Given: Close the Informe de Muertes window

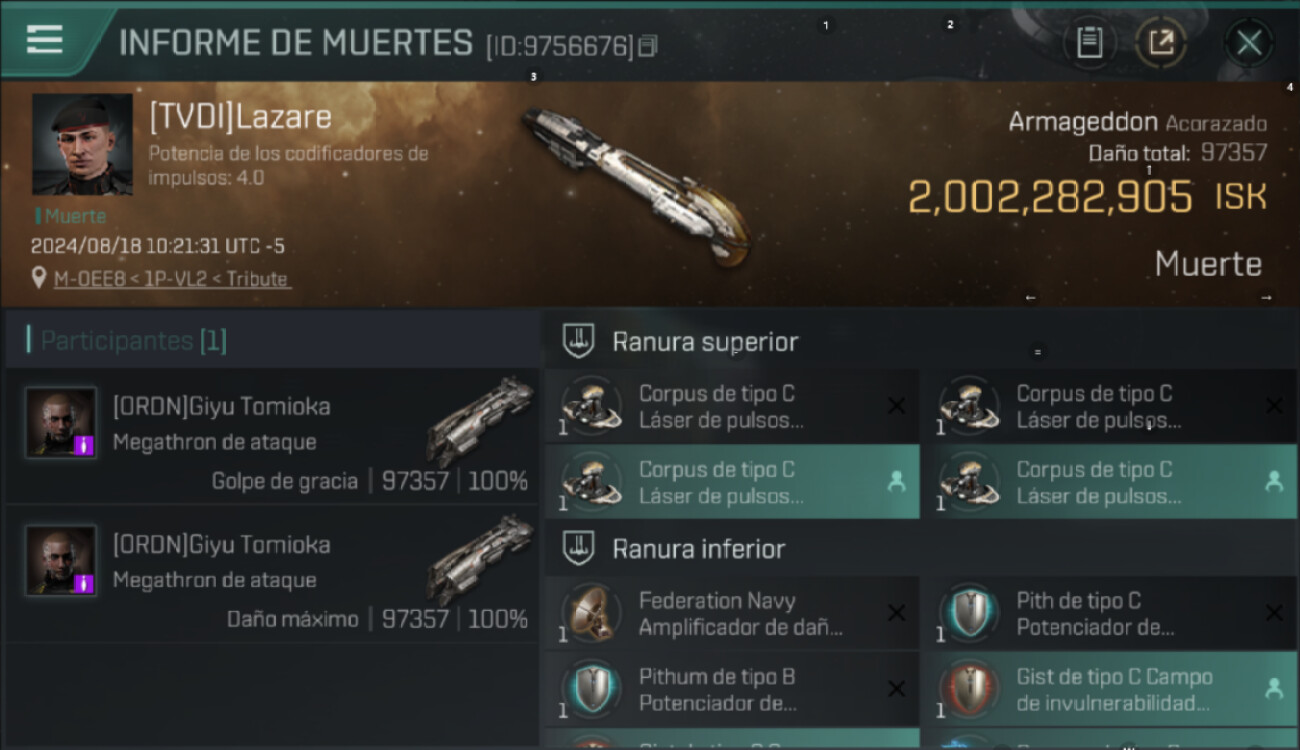Looking at the screenshot, I should [x=1249, y=43].
